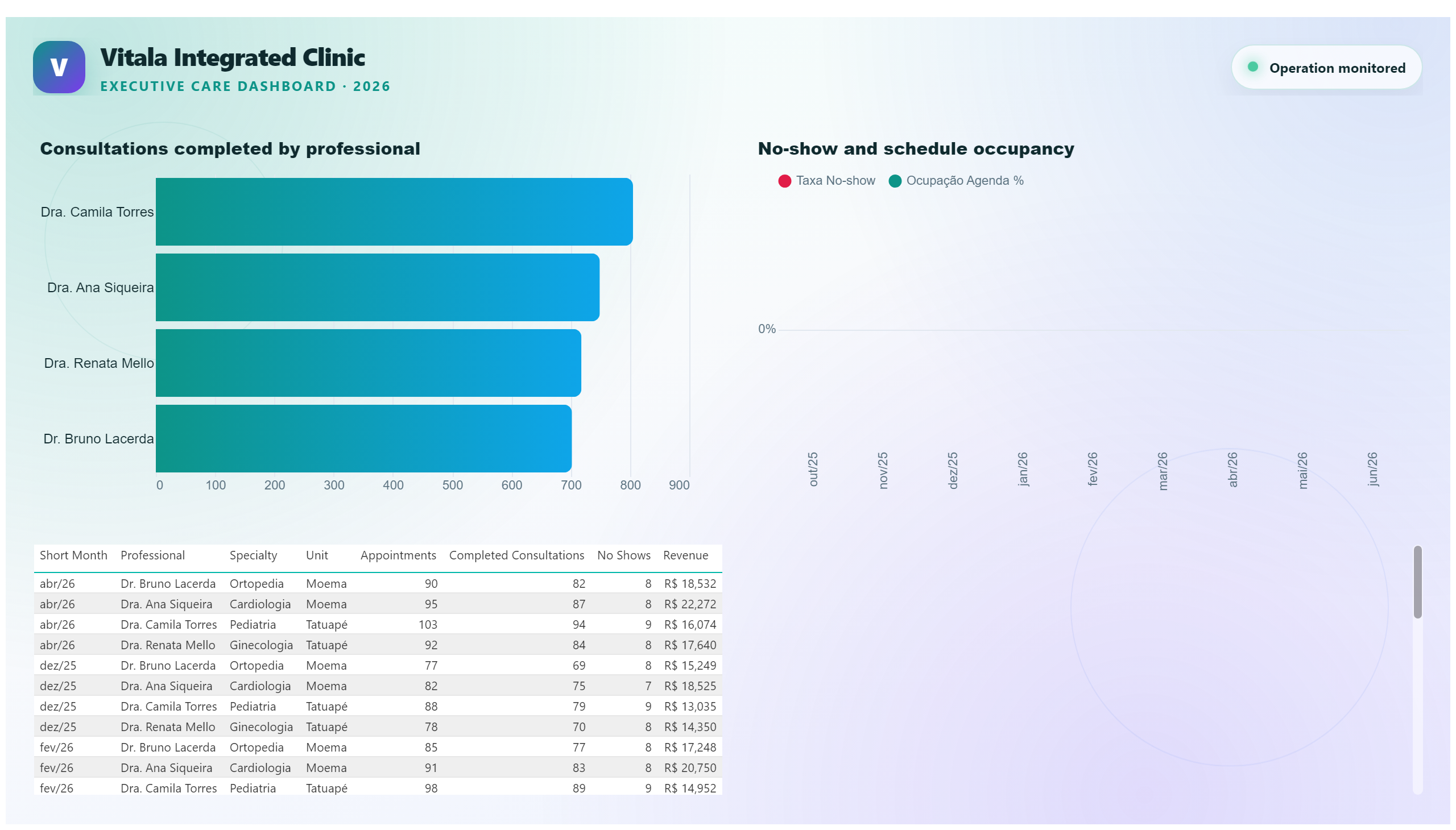
Task: Click revenue cell R$ 17,248
Action: pyautogui.click(x=690, y=748)
